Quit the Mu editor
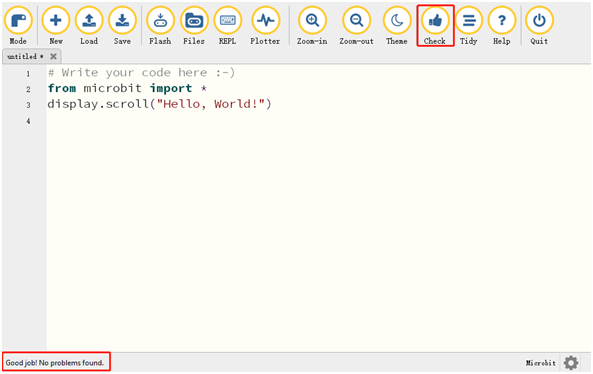This screenshot has width=593, height=374. (539, 25)
